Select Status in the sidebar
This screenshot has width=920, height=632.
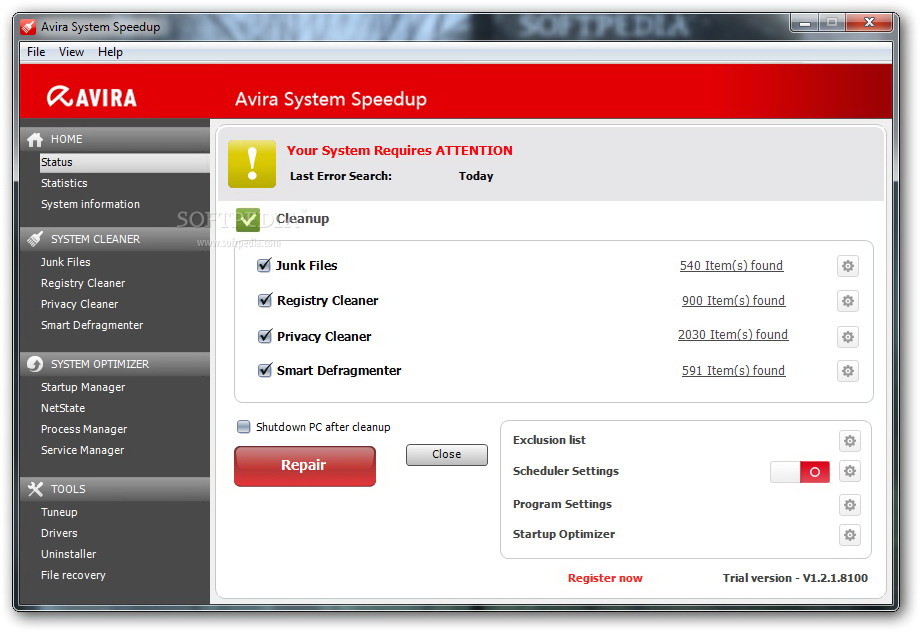click(124, 163)
